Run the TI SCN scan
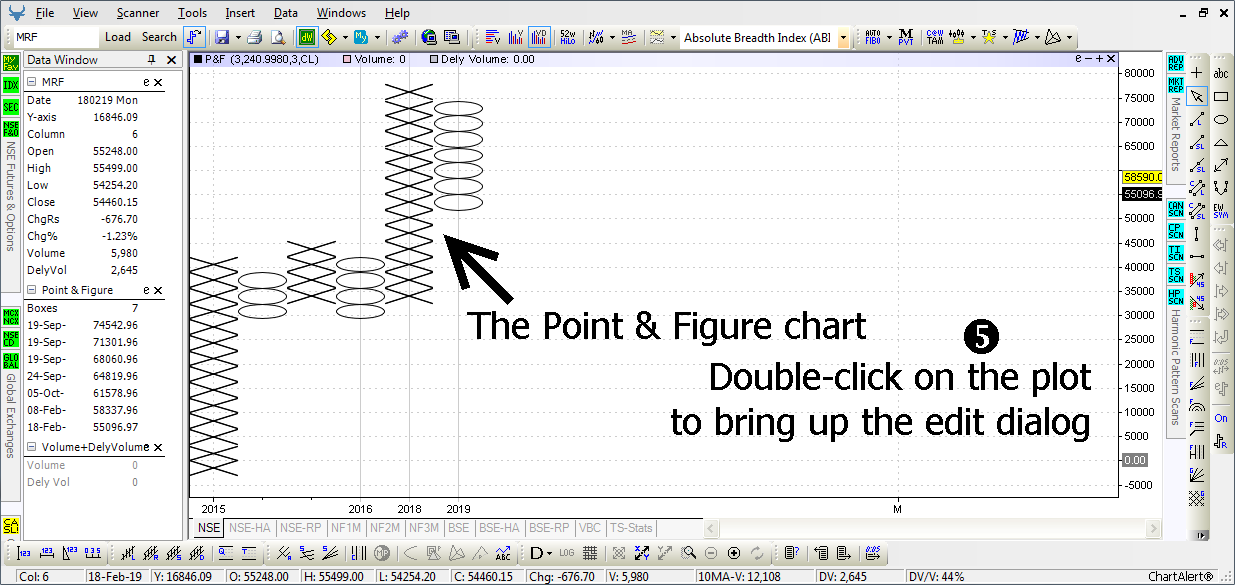Image resolution: width=1235 pixels, height=585 pixels. 1176,253
